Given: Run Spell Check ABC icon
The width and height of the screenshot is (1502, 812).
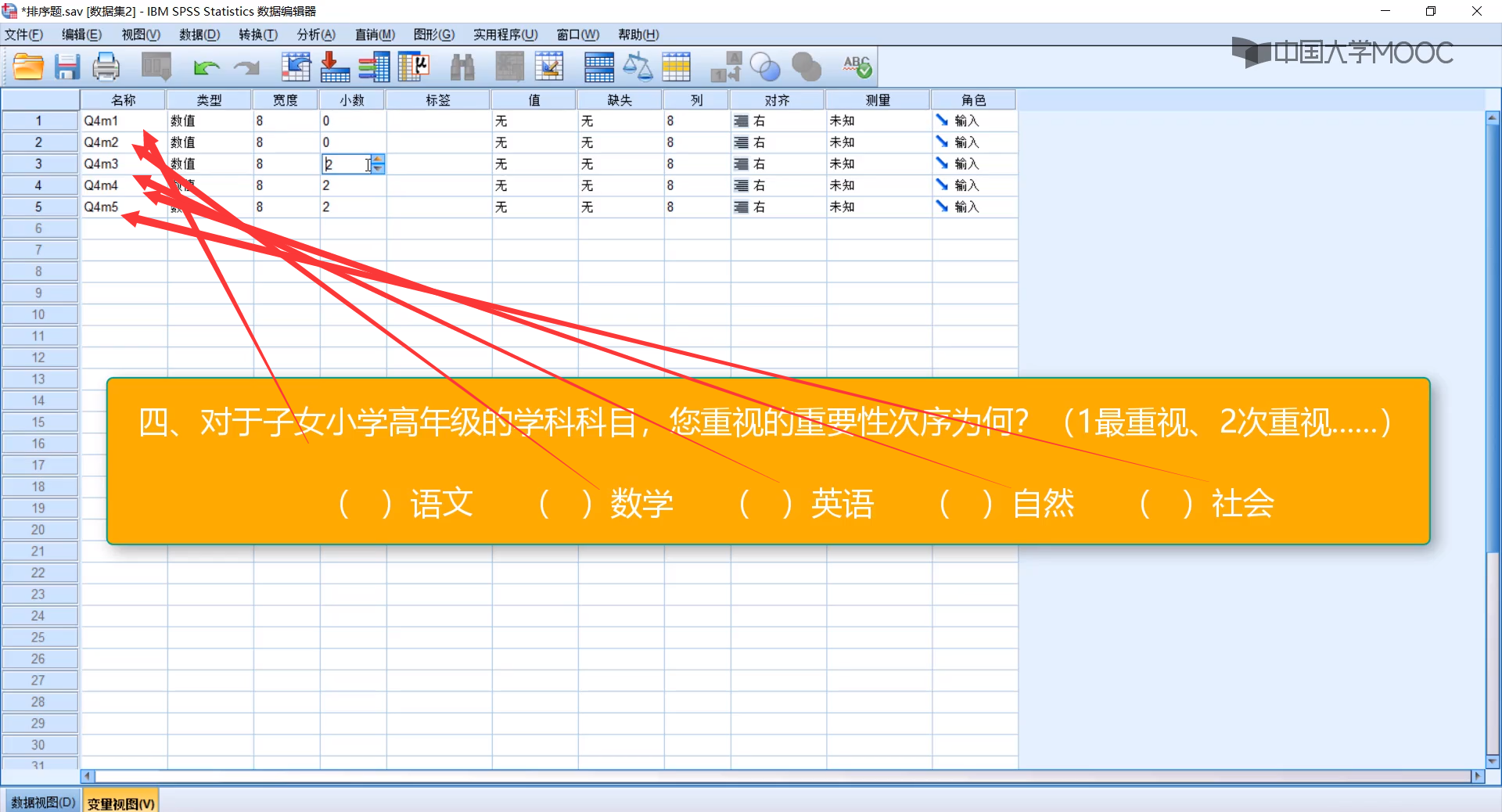Looking at the screenshot, I should coord(857,67).
